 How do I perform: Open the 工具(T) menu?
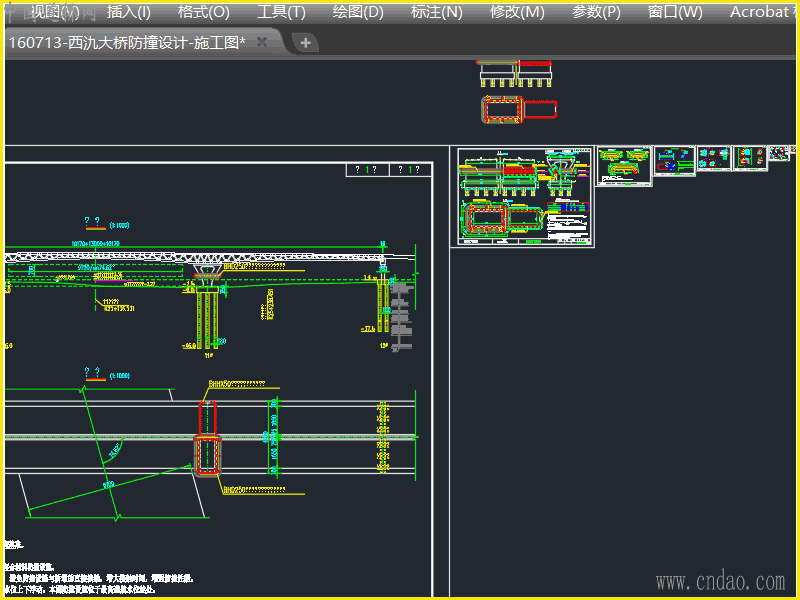281,12
